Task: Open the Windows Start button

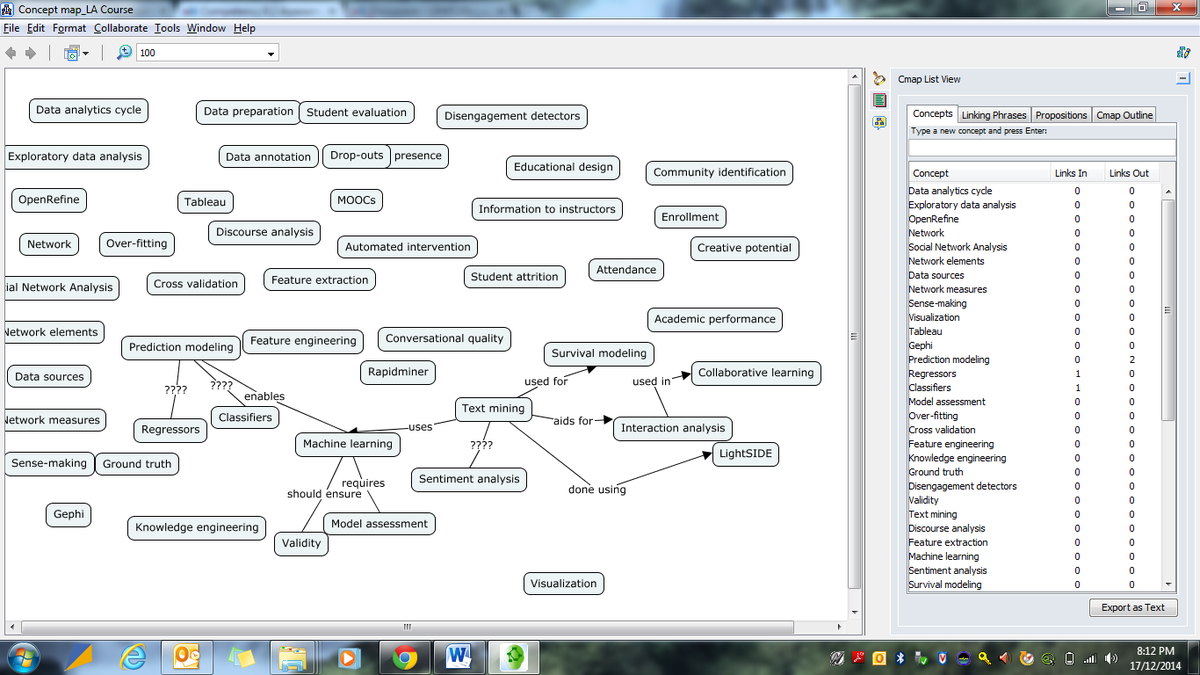Action: [23, 657]
